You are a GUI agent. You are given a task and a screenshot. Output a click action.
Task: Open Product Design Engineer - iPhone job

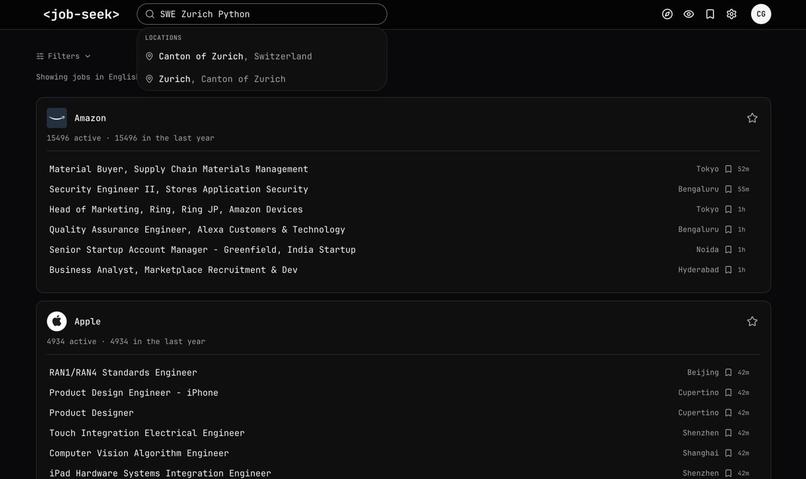pos(134,393)
